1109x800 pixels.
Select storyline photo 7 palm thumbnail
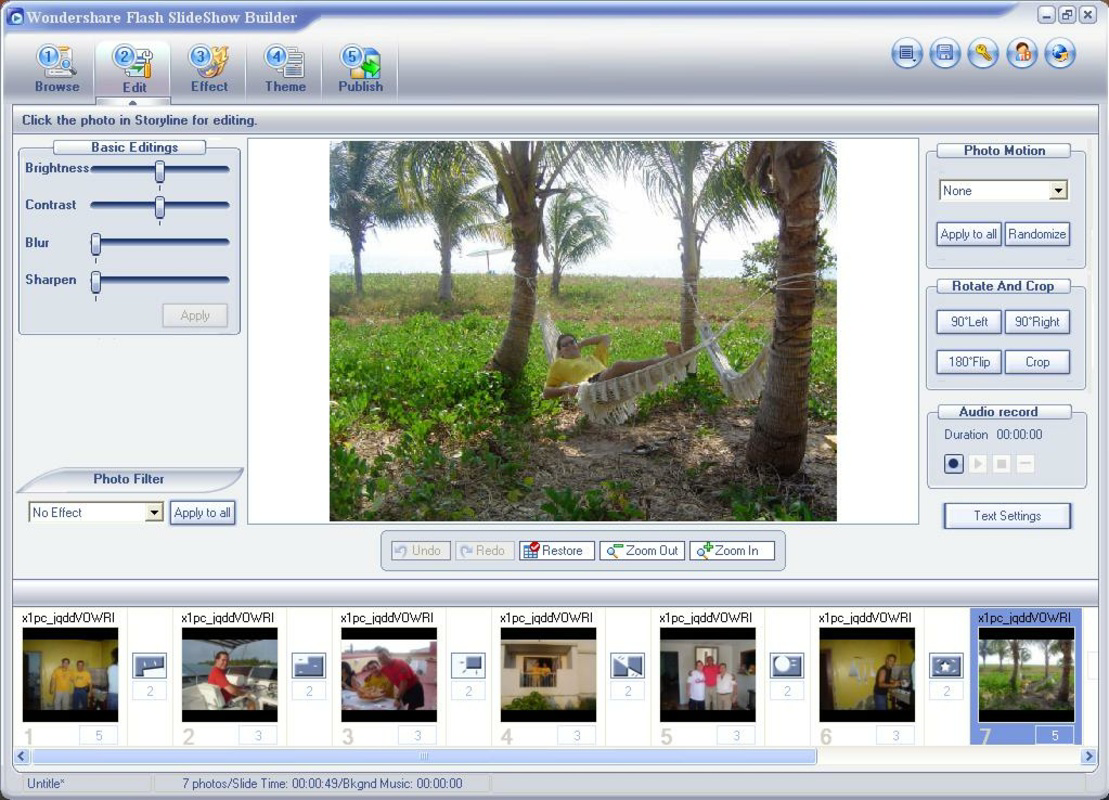[x=1026, y=675]
